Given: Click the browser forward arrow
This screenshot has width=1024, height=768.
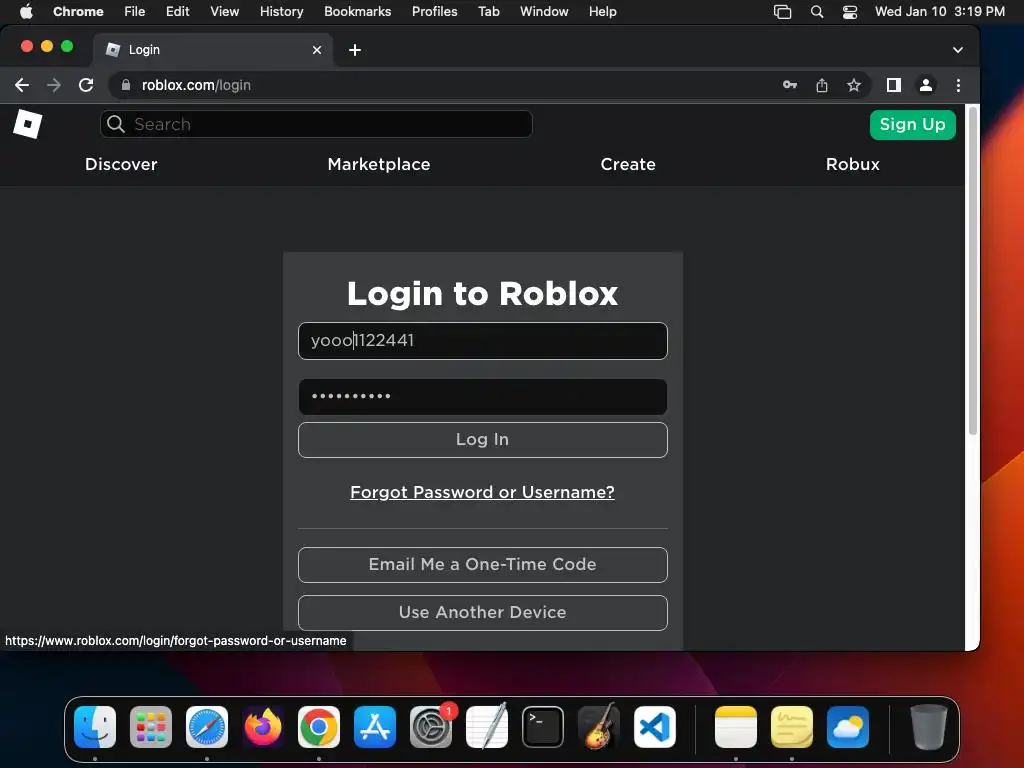Looking at the screenshot, I should pyautogui.click(x=54, y=85).
